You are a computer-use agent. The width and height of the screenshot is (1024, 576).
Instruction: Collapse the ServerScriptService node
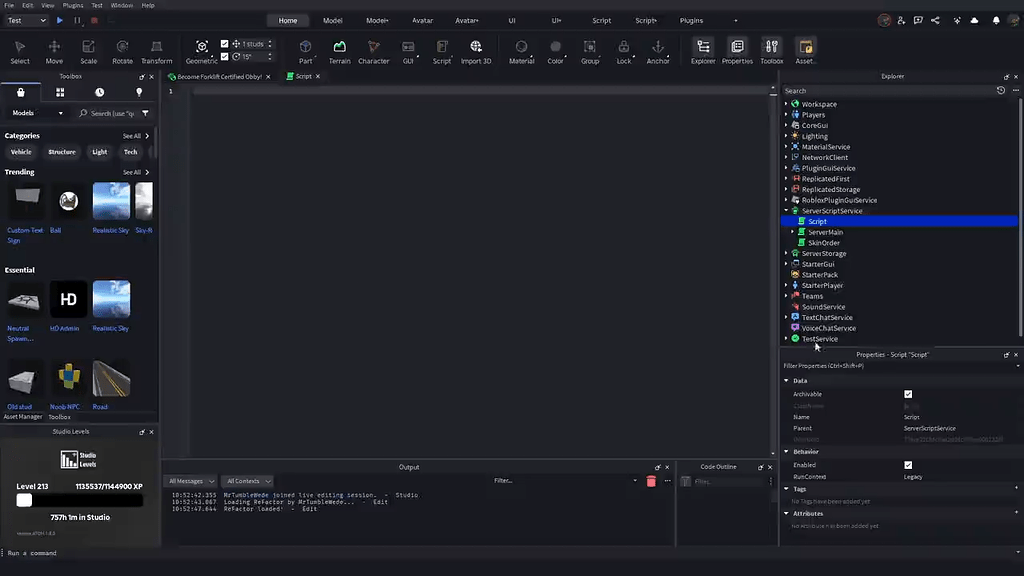786,211
